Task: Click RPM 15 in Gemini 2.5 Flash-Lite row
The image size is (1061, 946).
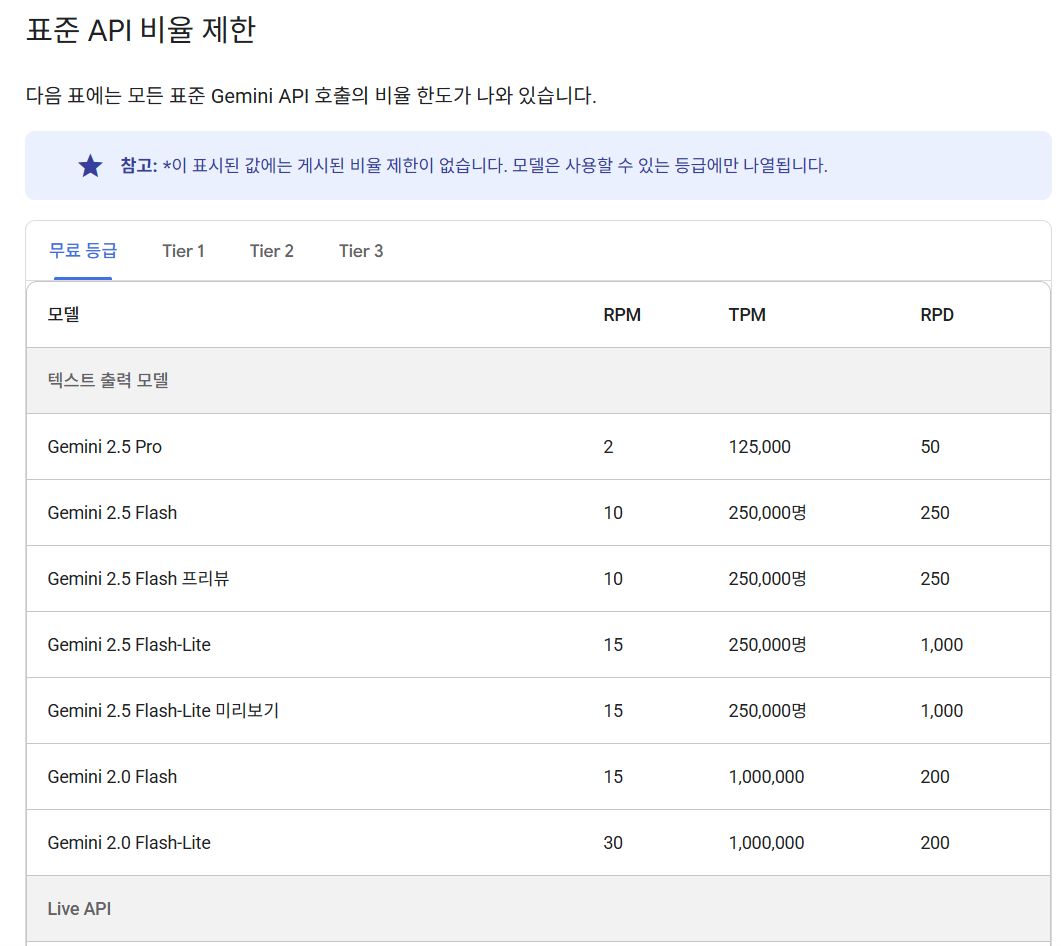Action: (613, 645)
